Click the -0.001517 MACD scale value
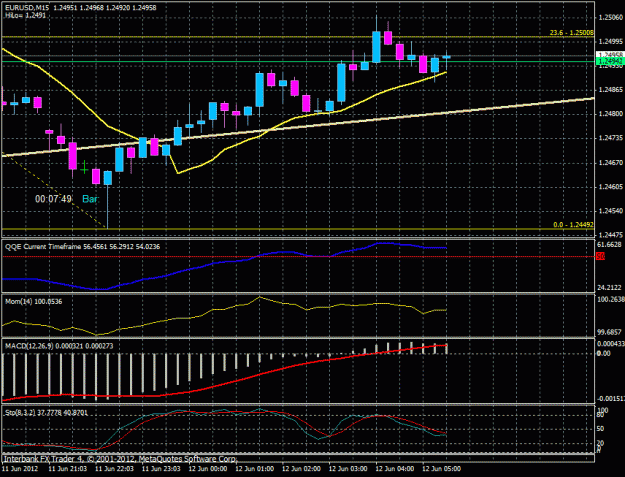625x477 pixels. (611, 398)
